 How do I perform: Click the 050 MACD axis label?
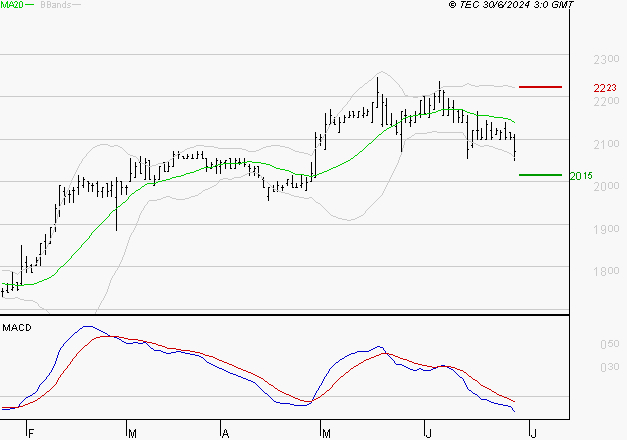pyautogui.click(x=610, y=344)
